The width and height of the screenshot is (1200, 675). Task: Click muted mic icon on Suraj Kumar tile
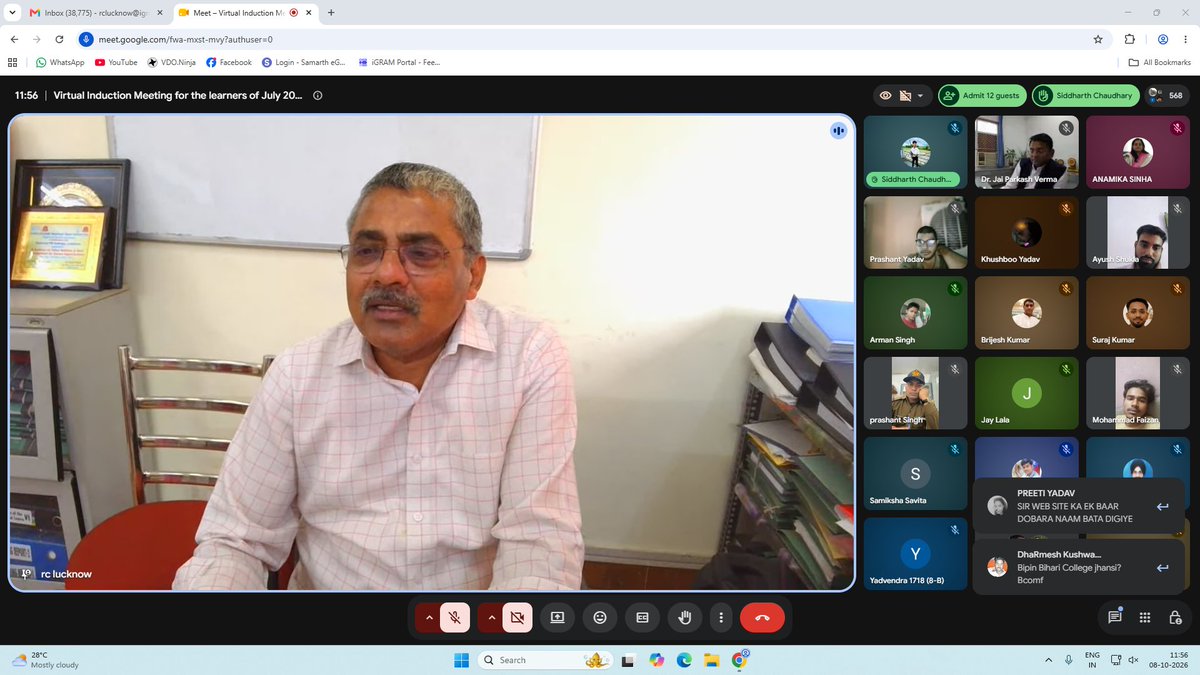point(1176,289)
